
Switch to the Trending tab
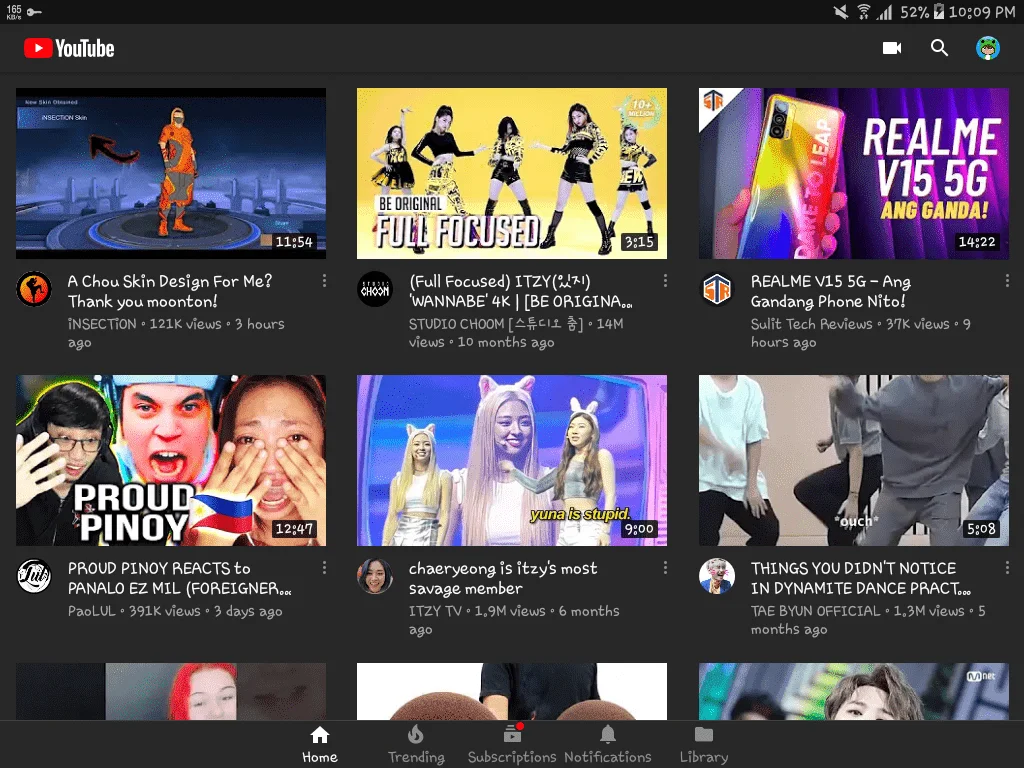point(416,744)
